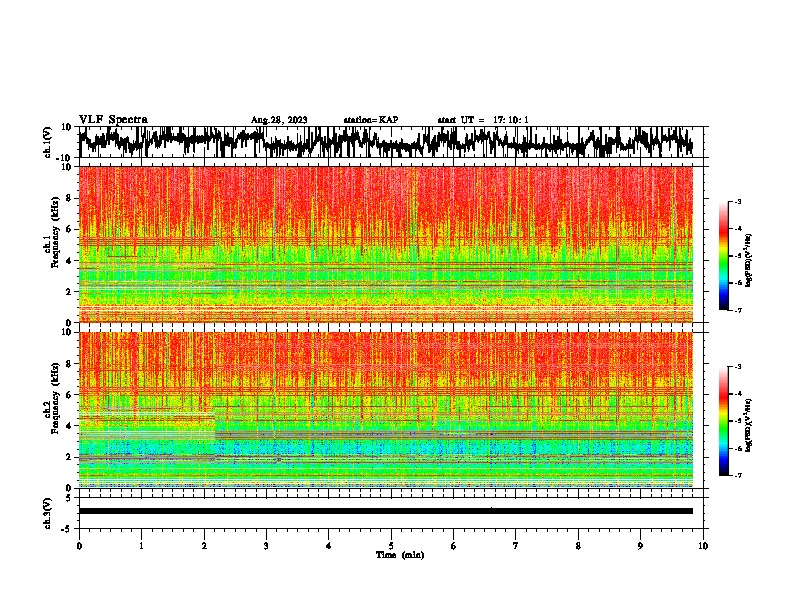Click the "Time (min)" axis label
792x612 pixels.
(x=400, y=555)
